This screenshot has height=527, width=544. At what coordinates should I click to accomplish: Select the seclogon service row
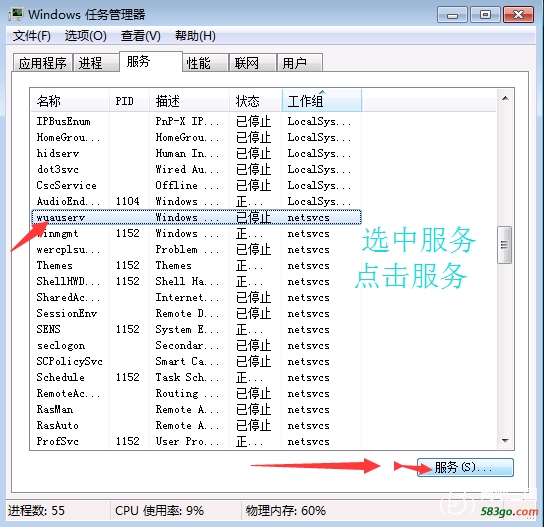196,346
